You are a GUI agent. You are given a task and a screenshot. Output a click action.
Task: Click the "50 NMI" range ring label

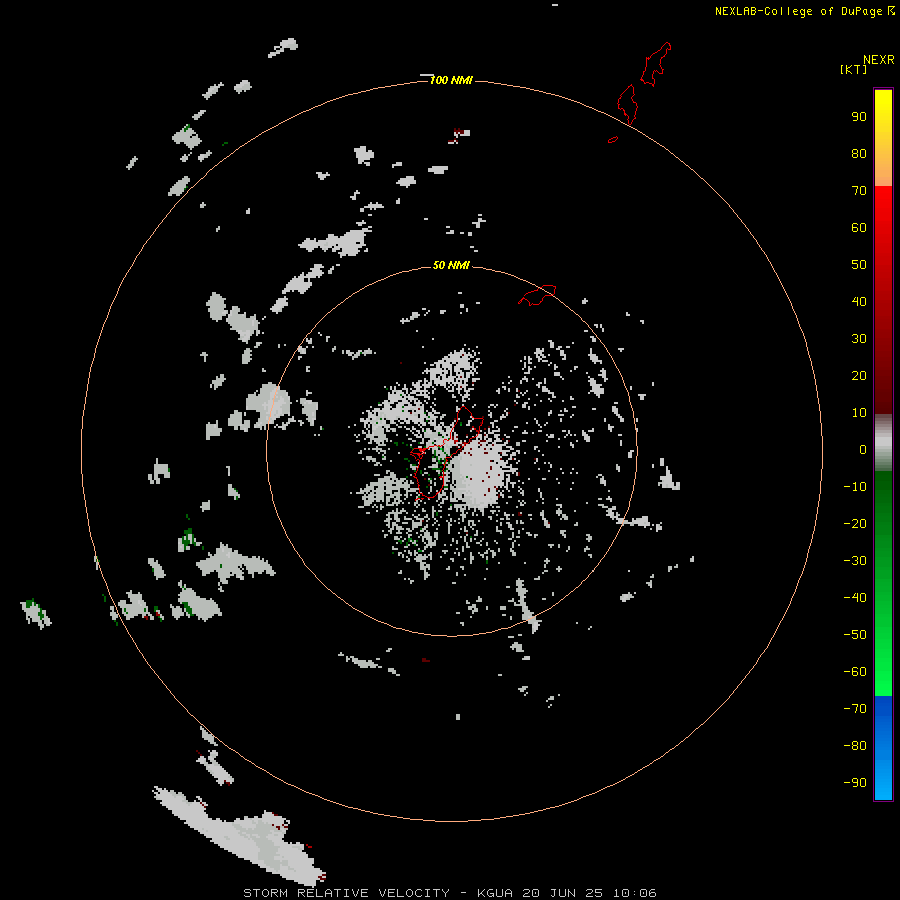pyautogui.click(x=451, y=265)
